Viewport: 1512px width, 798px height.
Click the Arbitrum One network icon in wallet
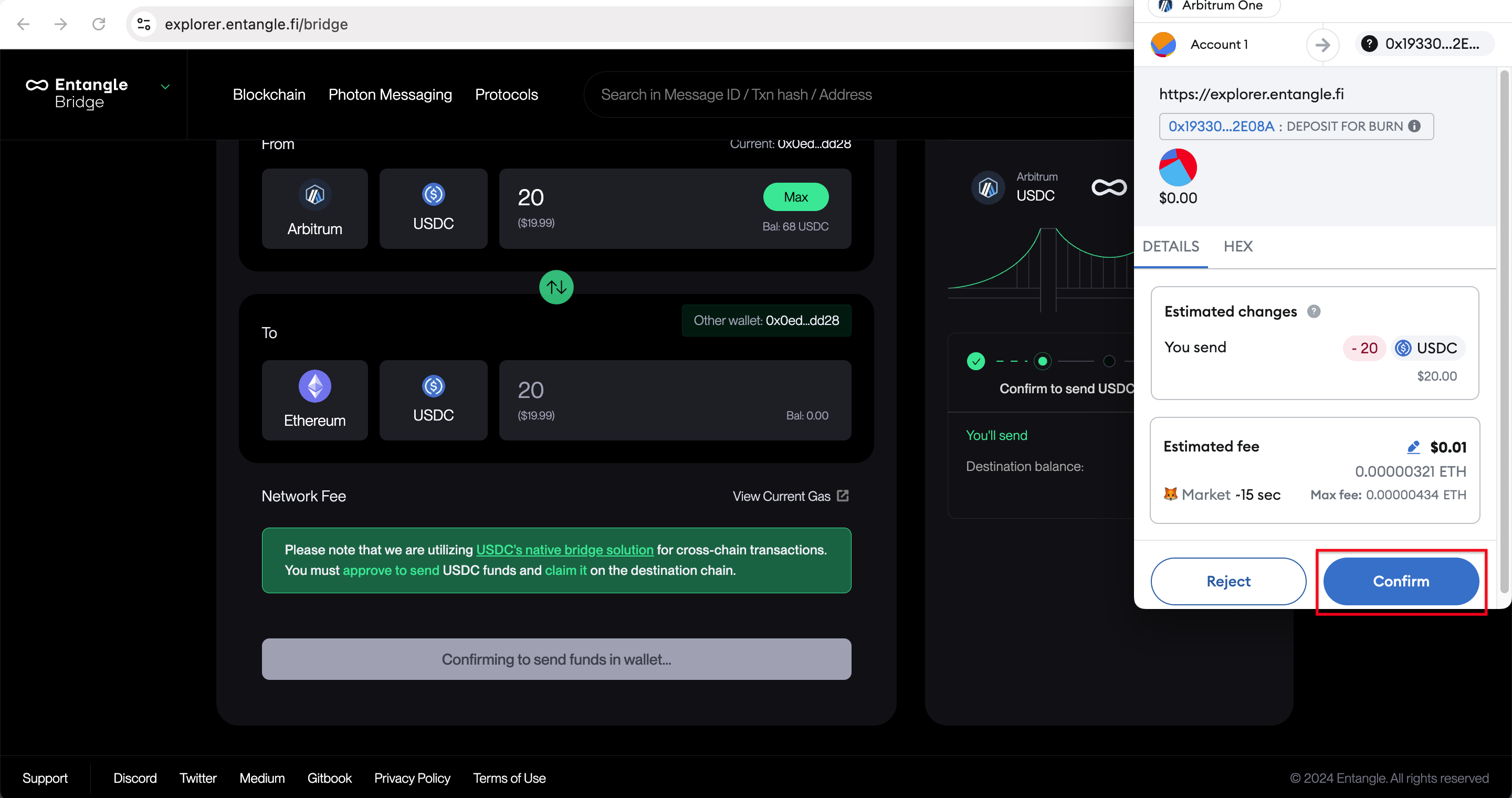coord(1162,6)
